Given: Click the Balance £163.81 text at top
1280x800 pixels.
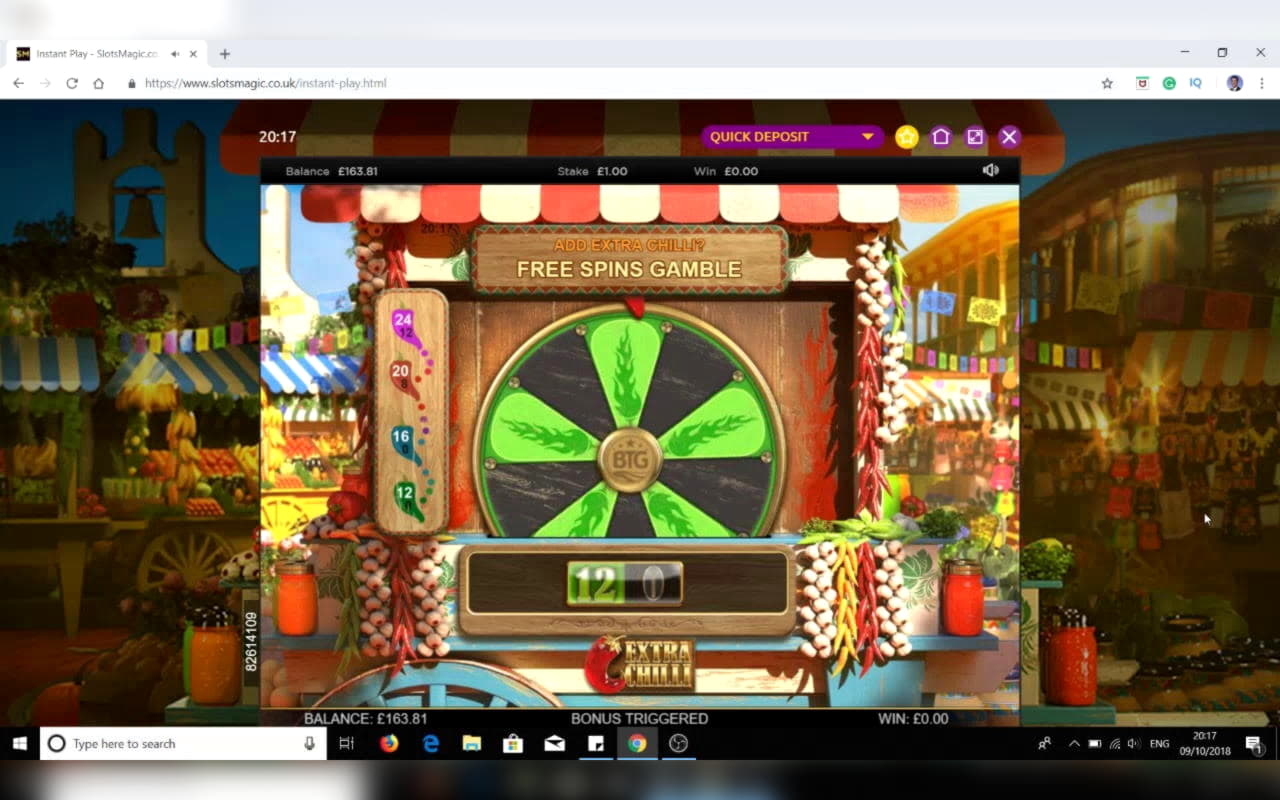Looking at the screenshot, I should [332, 171].
